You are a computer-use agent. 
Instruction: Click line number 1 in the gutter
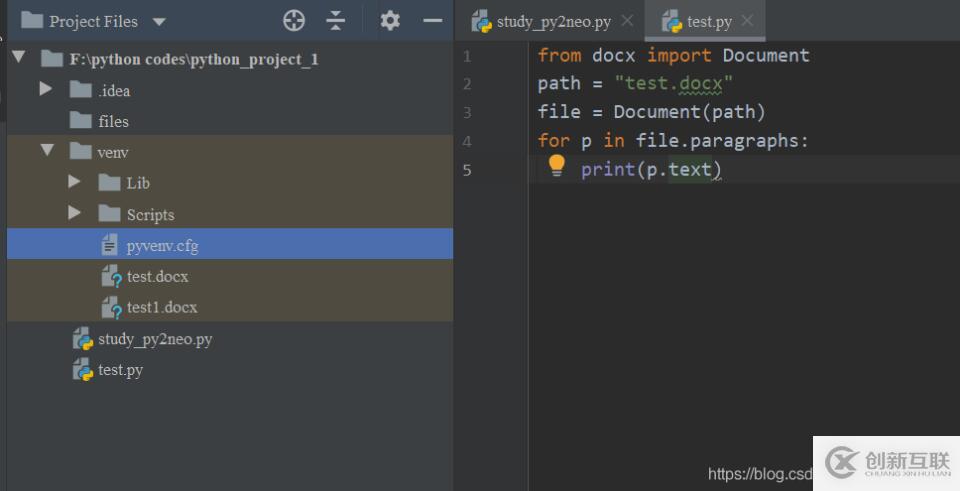tap(467, 56)
